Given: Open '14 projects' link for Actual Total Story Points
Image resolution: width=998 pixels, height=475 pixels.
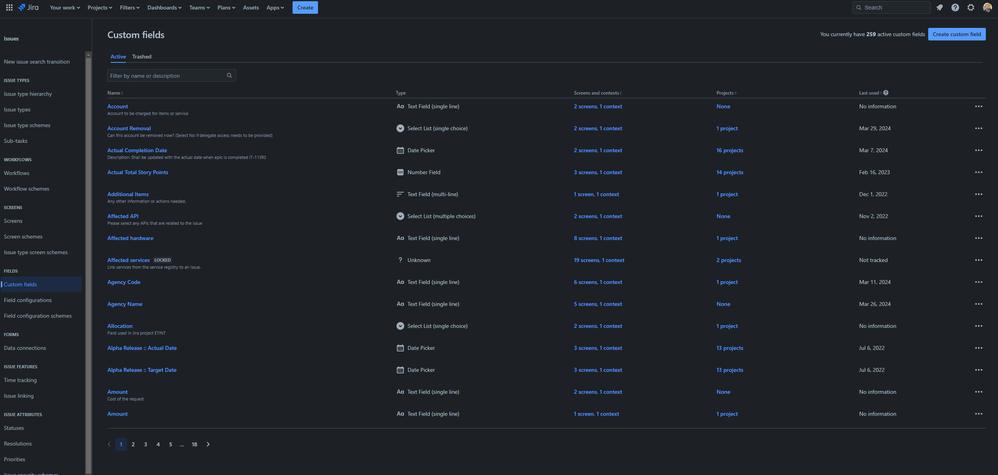Looking at the screenshot, I should coord(729,173).
